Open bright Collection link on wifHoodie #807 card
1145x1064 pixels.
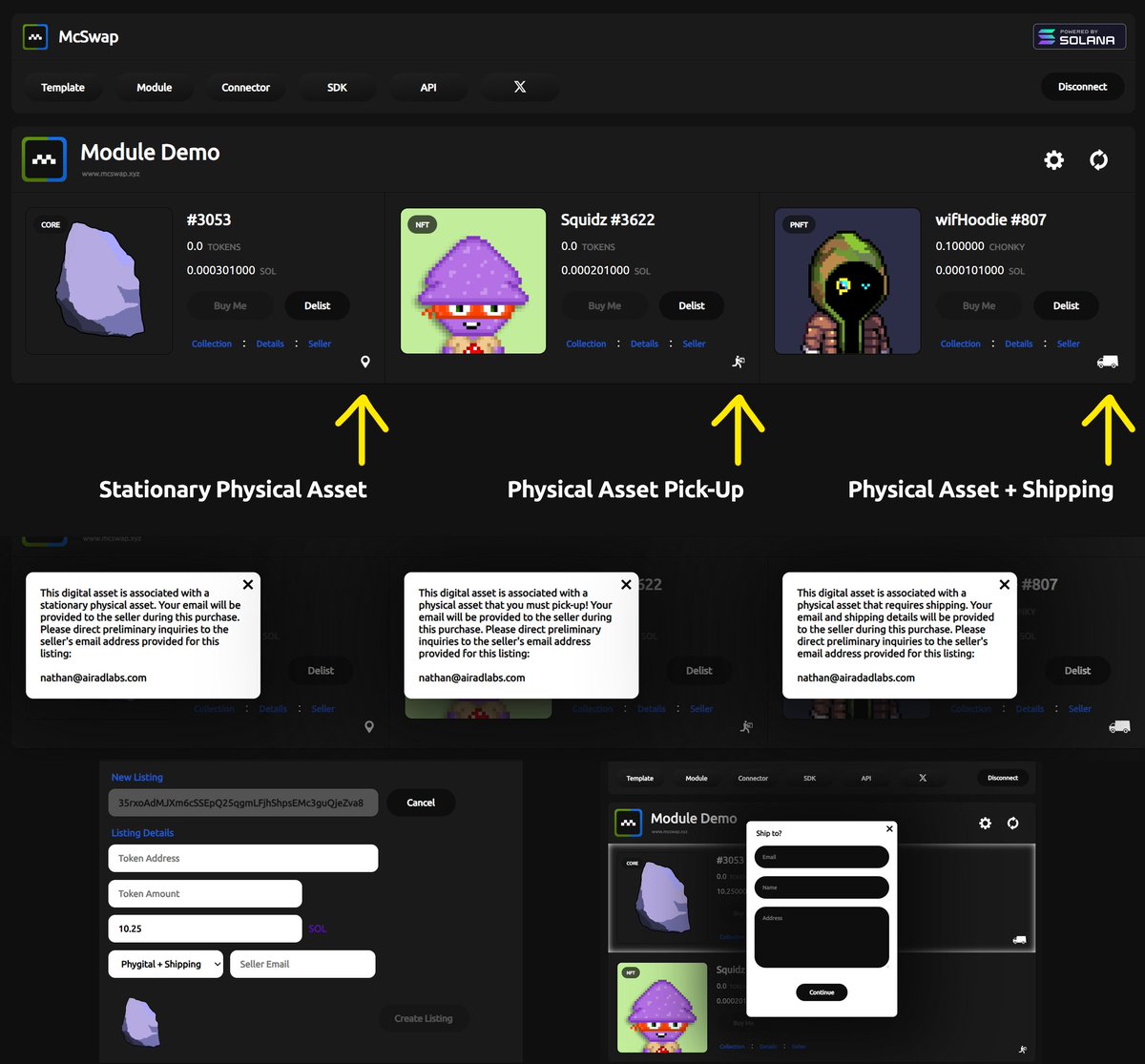click(960, 344)
